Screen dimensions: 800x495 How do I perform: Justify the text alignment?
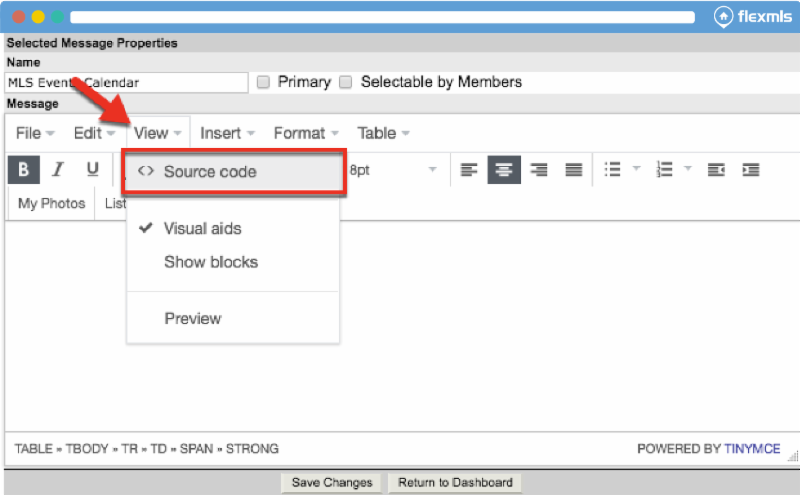click(574, 170)
